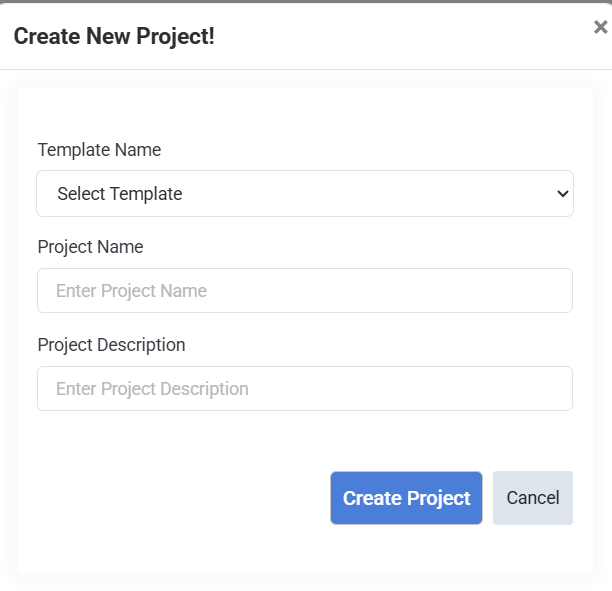This screenshot has height=591, width=612.
Task: Click the 'Enter Project Description' placeholder text
Action: point(152,389)
